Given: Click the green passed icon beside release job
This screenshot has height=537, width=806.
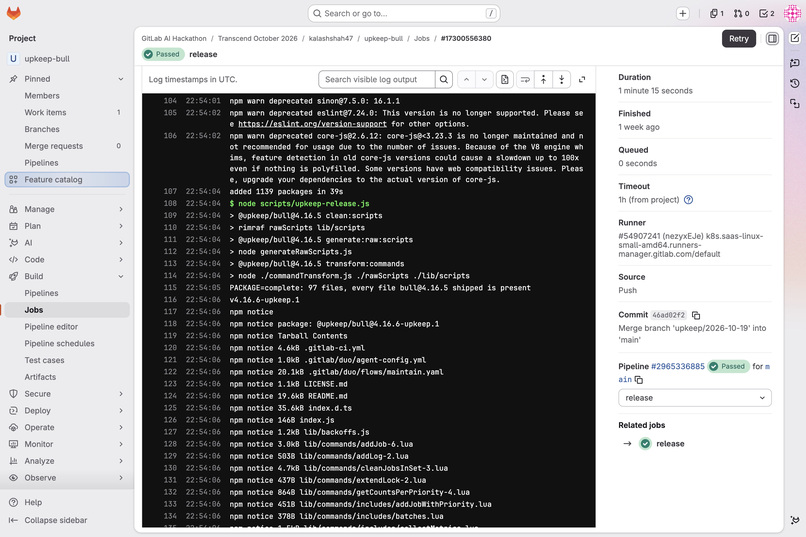Looking at the screenshot, I should click(645, 443).
